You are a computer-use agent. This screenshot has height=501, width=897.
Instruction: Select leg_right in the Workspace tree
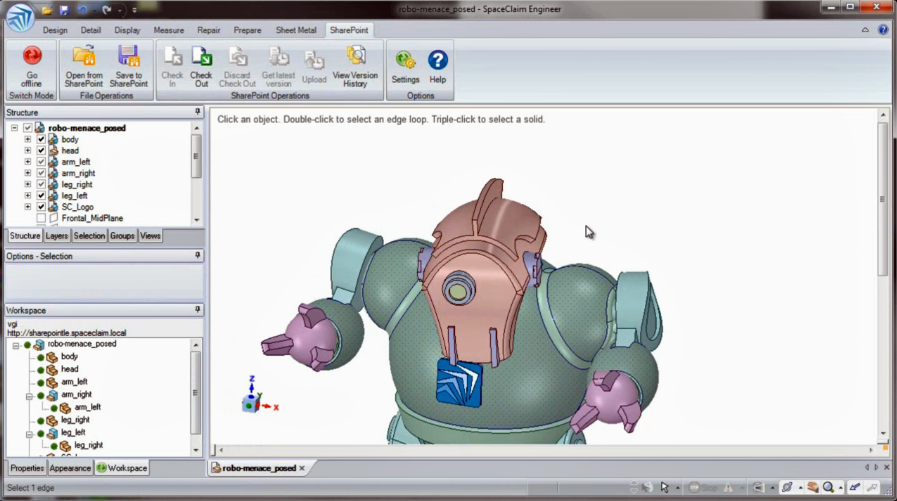tap(75, 420)
